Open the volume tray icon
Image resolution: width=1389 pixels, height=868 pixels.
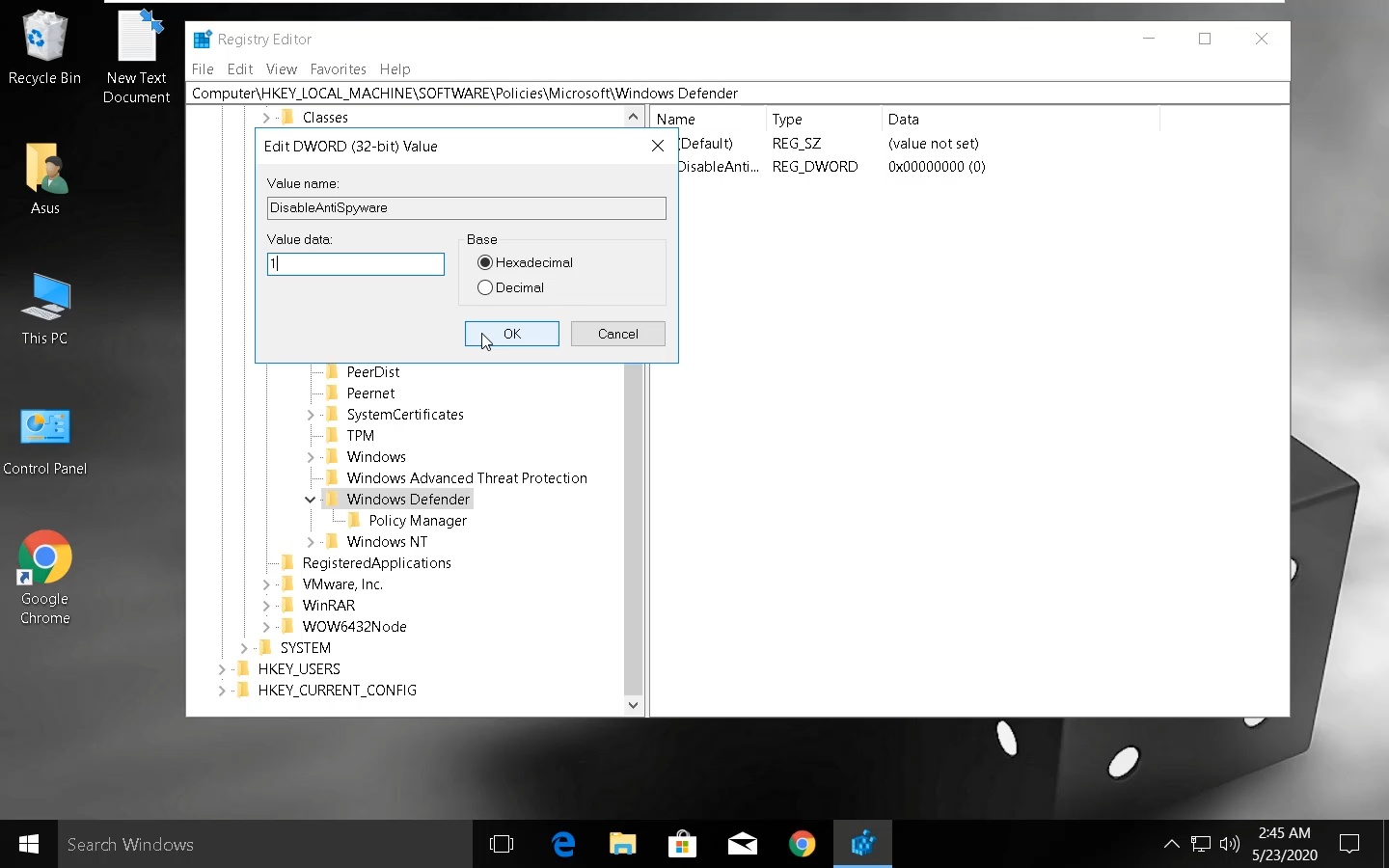(x=1230, y=844)
